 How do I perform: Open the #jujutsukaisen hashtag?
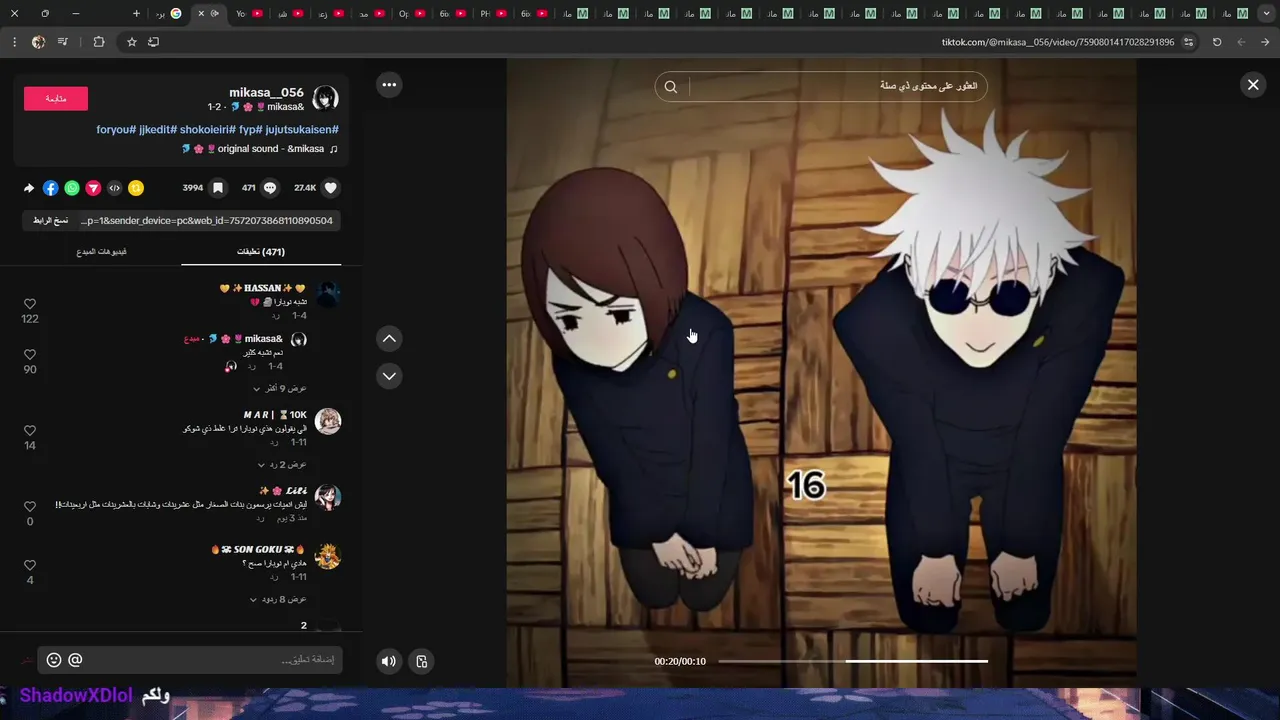[x=302, y=130]
